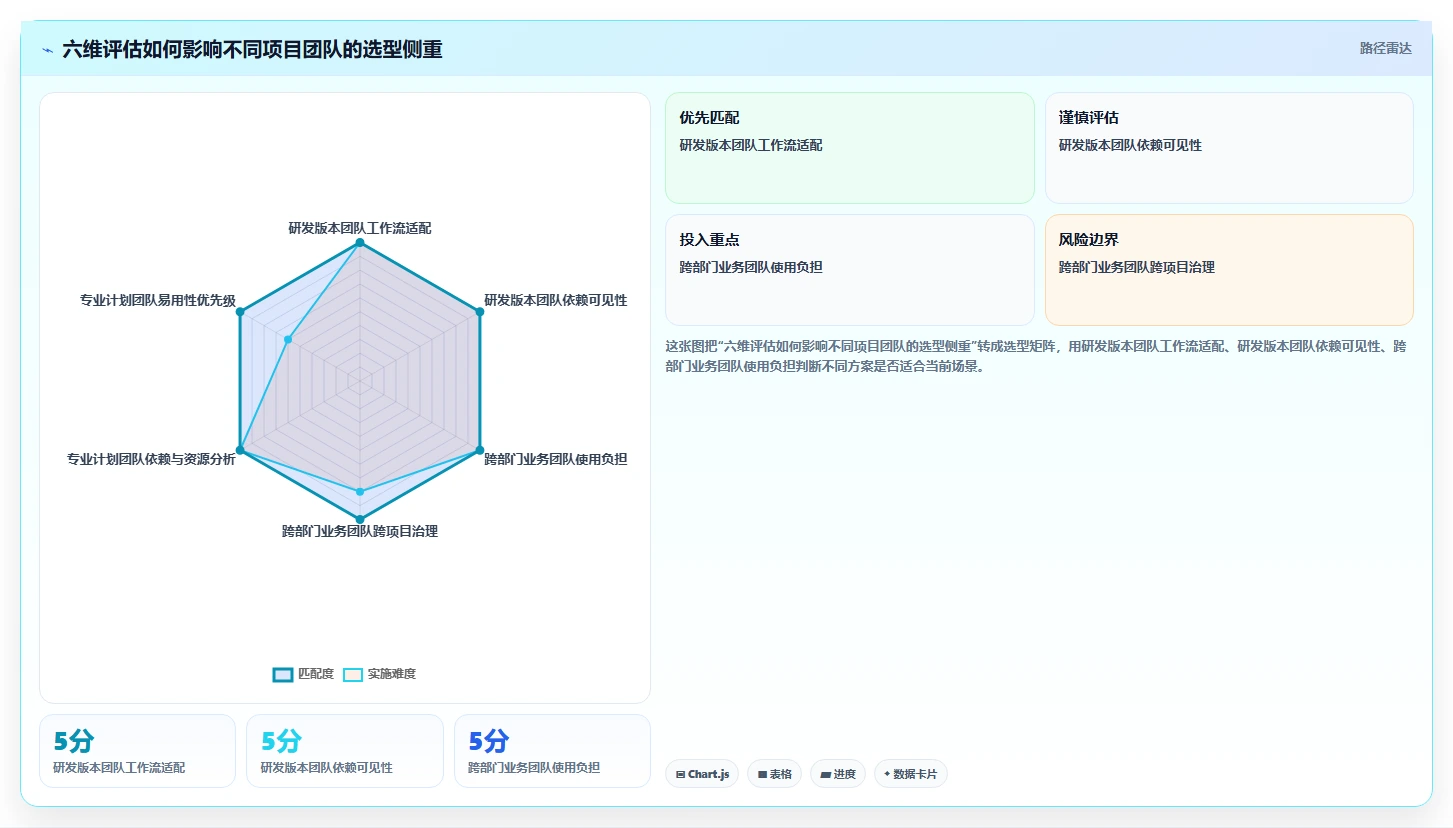
Task: Select the Chart.js tag chip
Action: point(702,774)
